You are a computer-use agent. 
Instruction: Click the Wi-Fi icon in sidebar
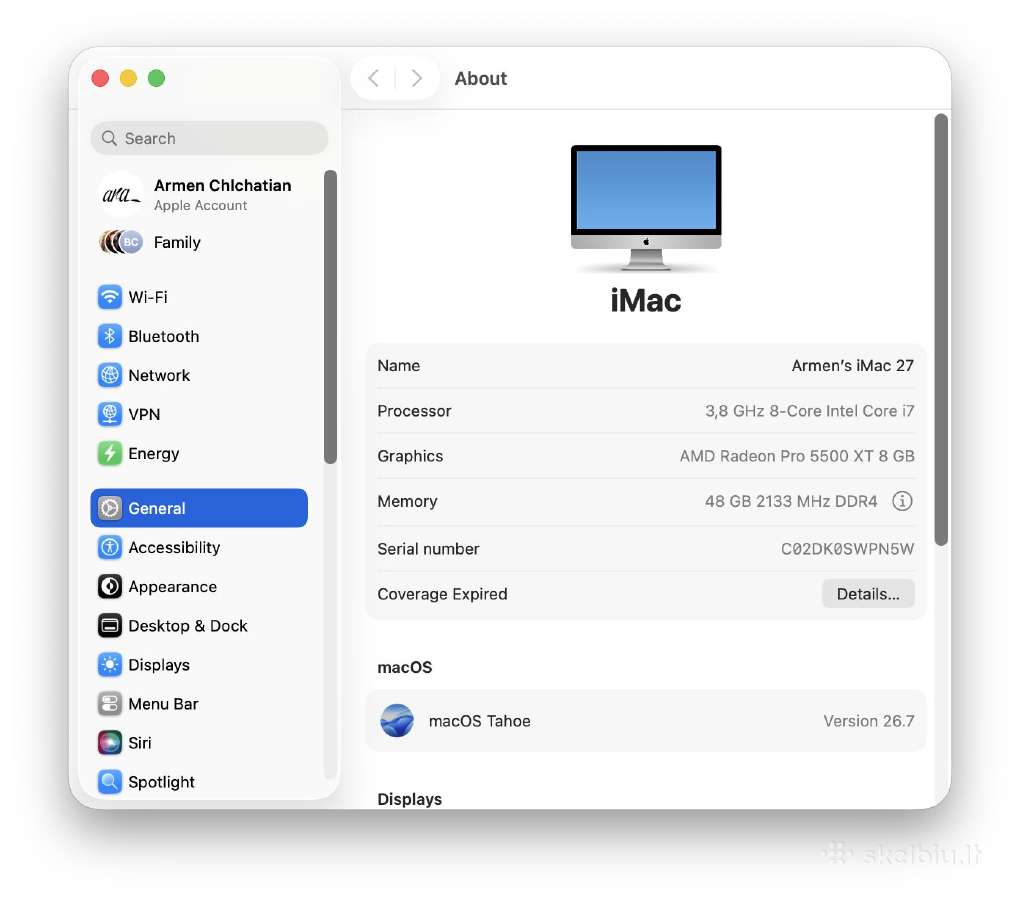coord(109,297)
